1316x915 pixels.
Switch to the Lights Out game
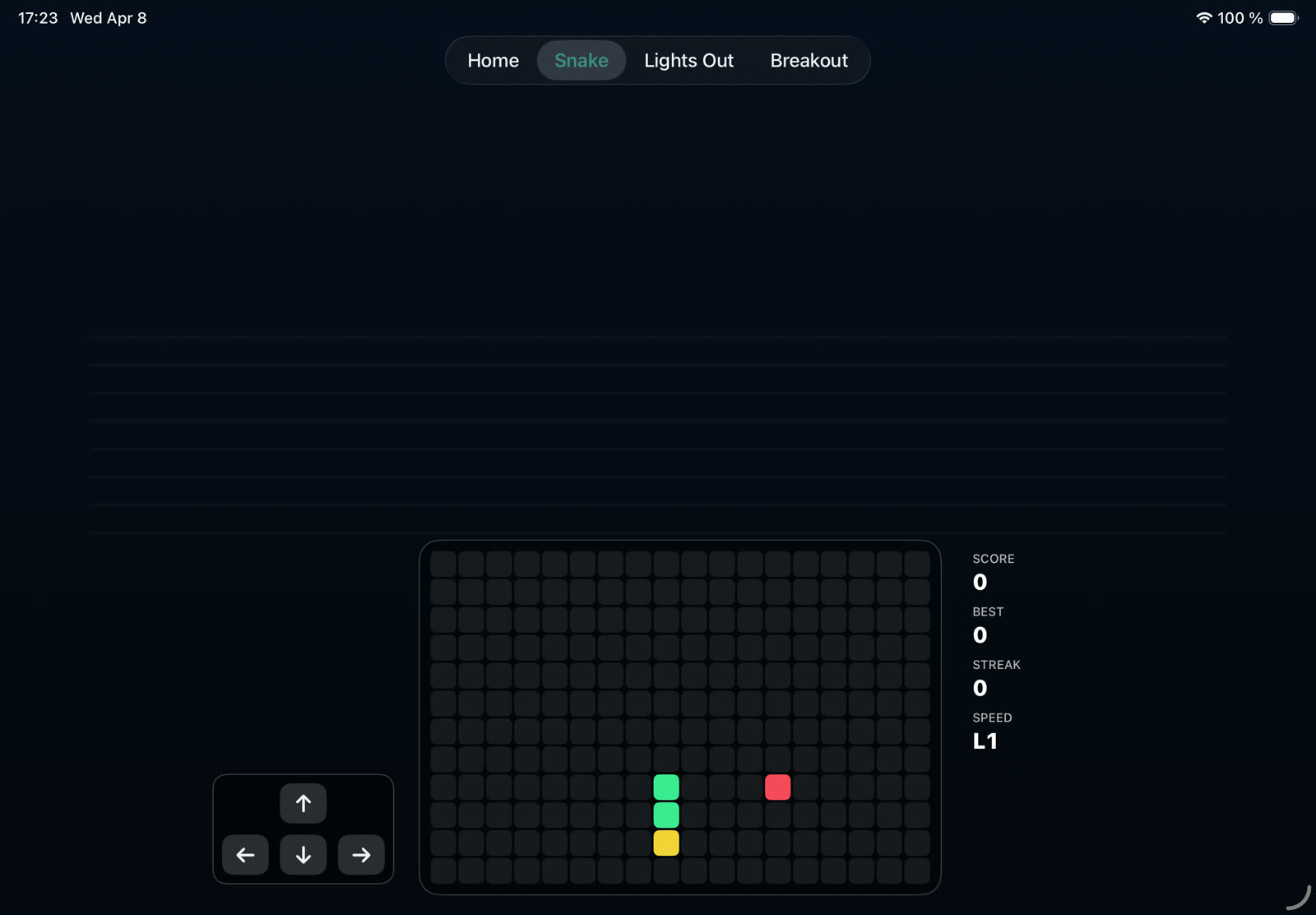[688, 60]
